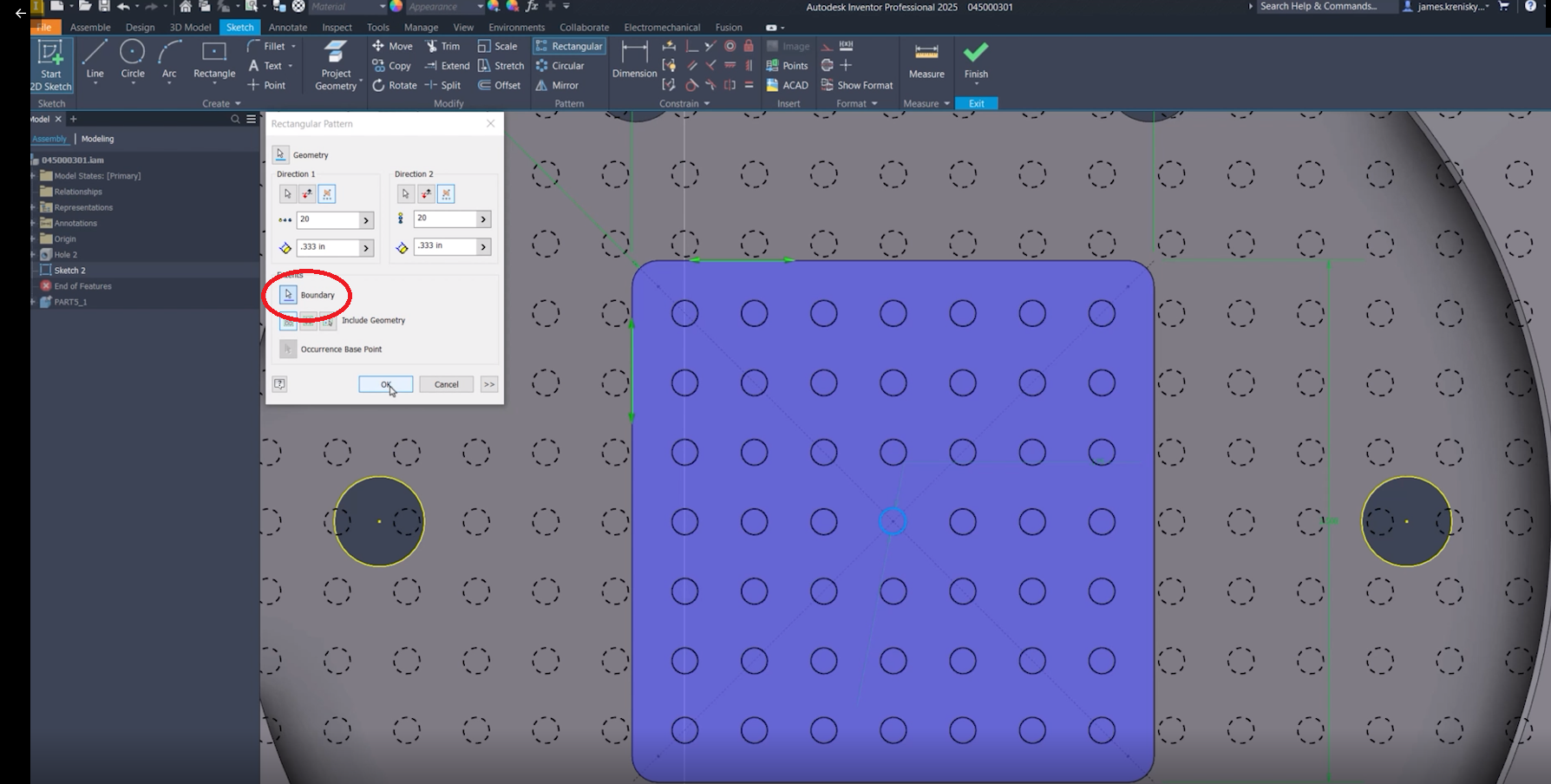Click the Concentric constraint icon
This screenshot has width=1551, height=784.
click(x=730, y=46)
